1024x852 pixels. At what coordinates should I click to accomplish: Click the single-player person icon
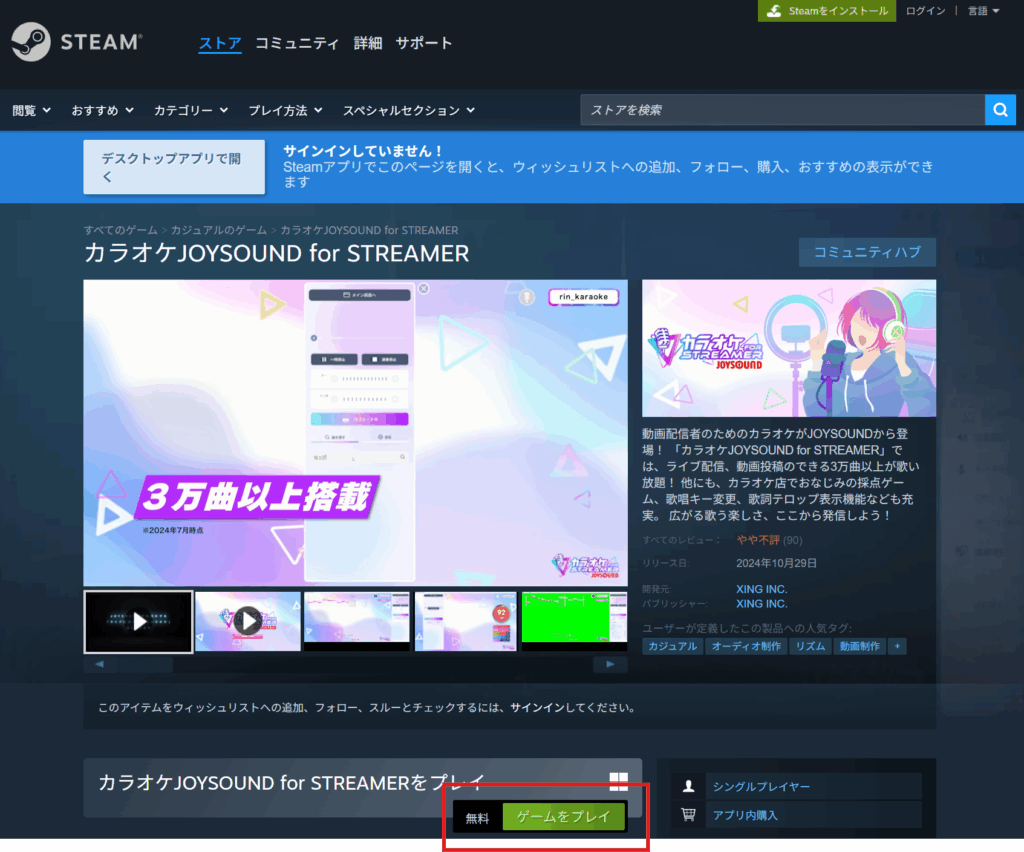(x=687, y=786)
